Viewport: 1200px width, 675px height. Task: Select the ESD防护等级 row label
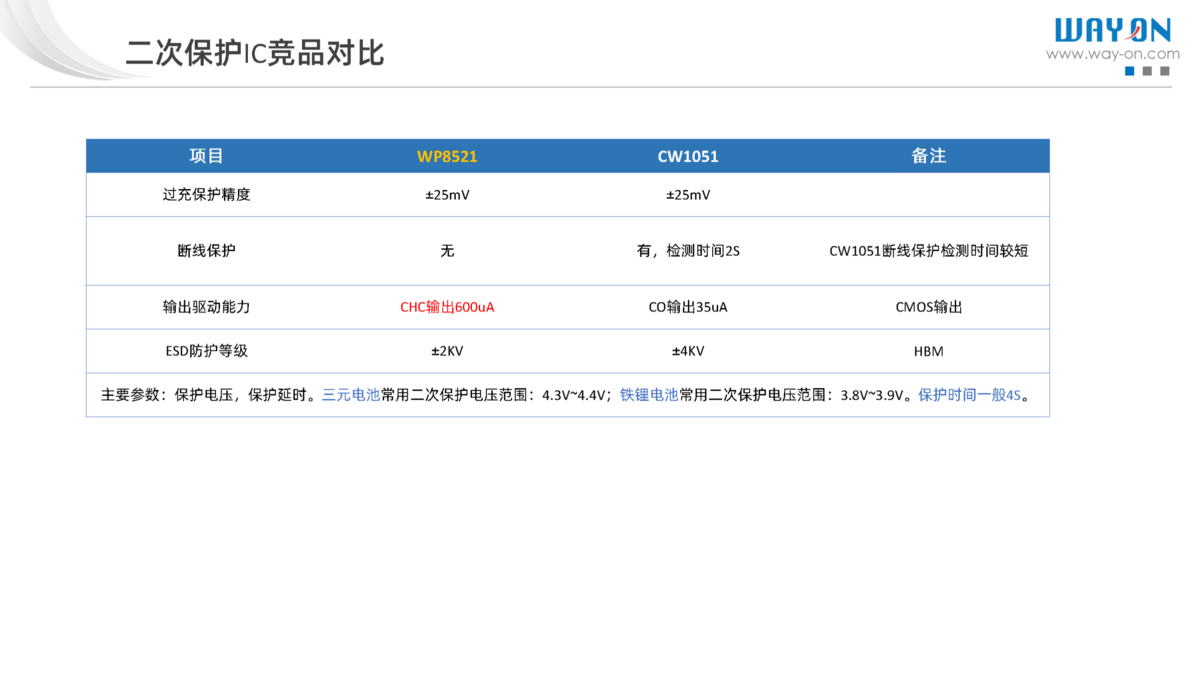tap(206, 351)
